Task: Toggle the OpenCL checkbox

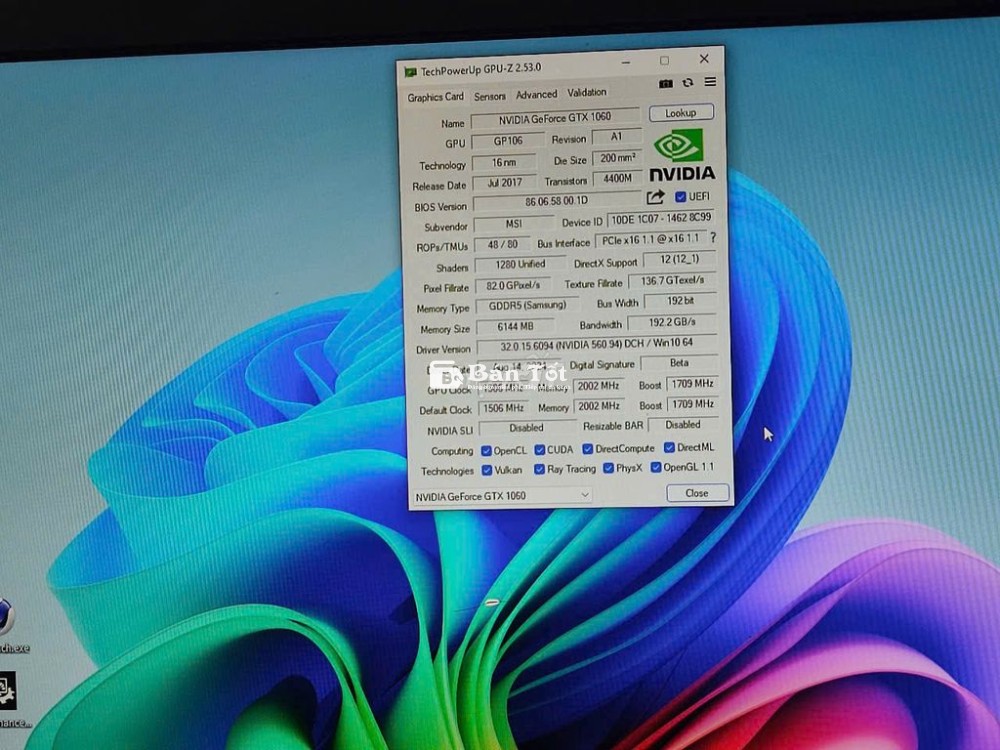Action: point(487,451)
